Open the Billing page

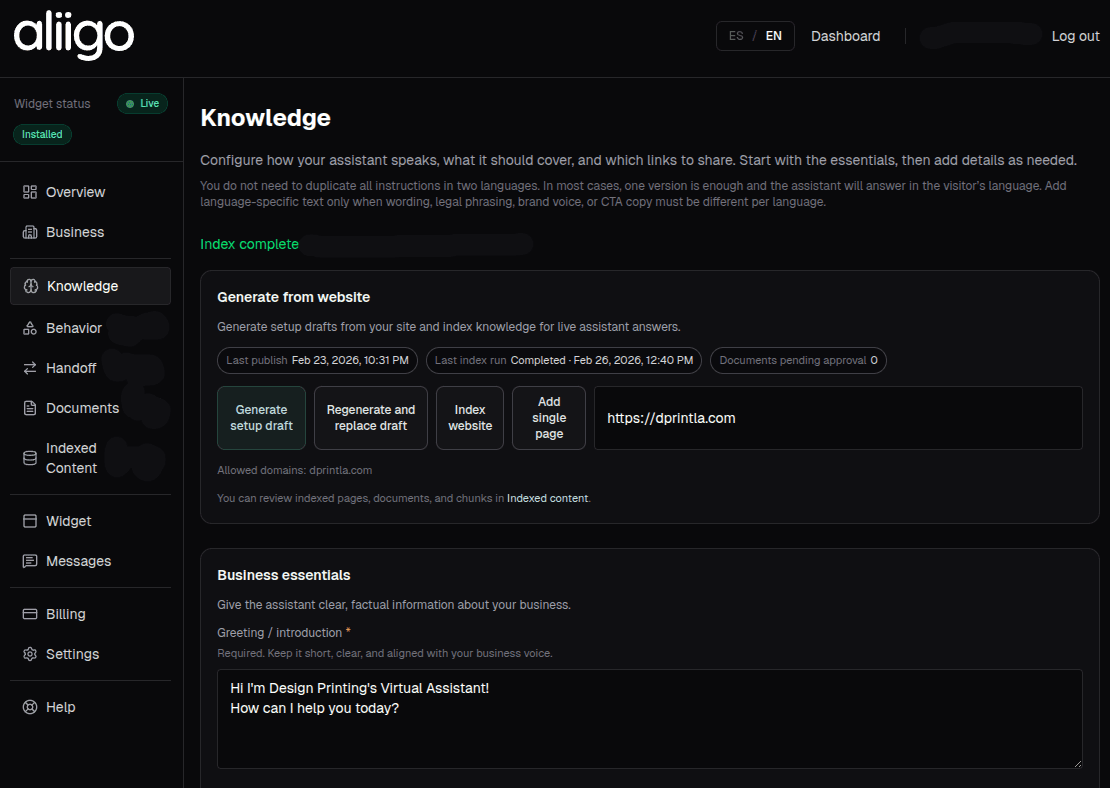point(66,613)
